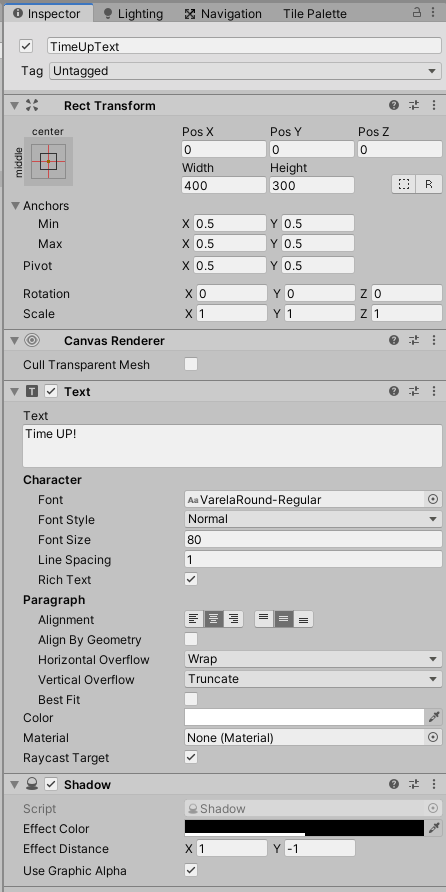This screenshot has height=892, width=446.
Task: Lock the Inspector with the padlock icon
Action: click(x=417, y=12)
